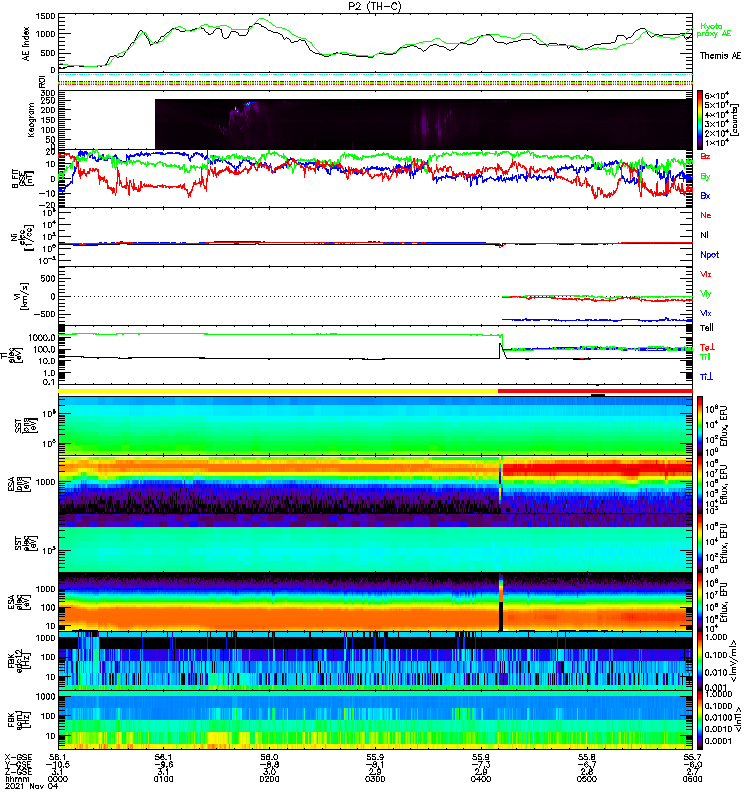Click the FBK edc12 mV/m color bar
The height and width of the screenshot is (800, 750).
pyautogui.click(x=700, y=661)
